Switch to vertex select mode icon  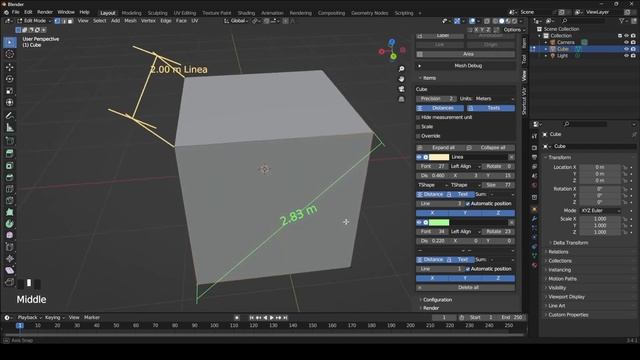tap(57, 21)
